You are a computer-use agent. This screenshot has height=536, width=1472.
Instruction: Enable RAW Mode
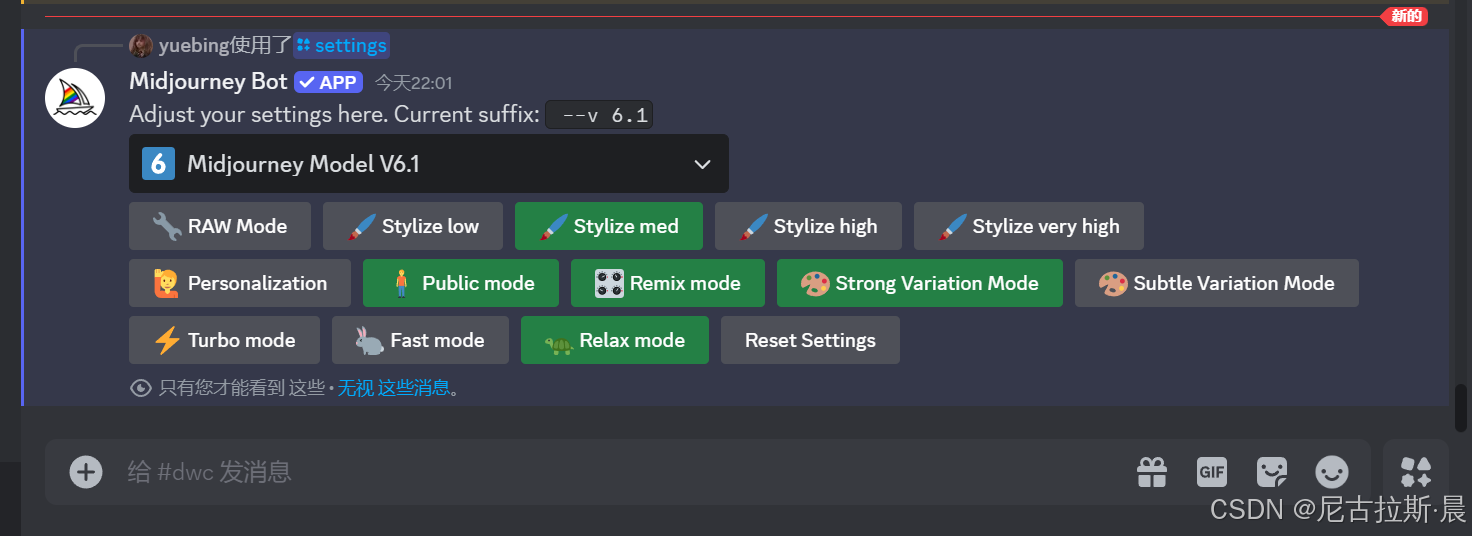coord(220,226)
